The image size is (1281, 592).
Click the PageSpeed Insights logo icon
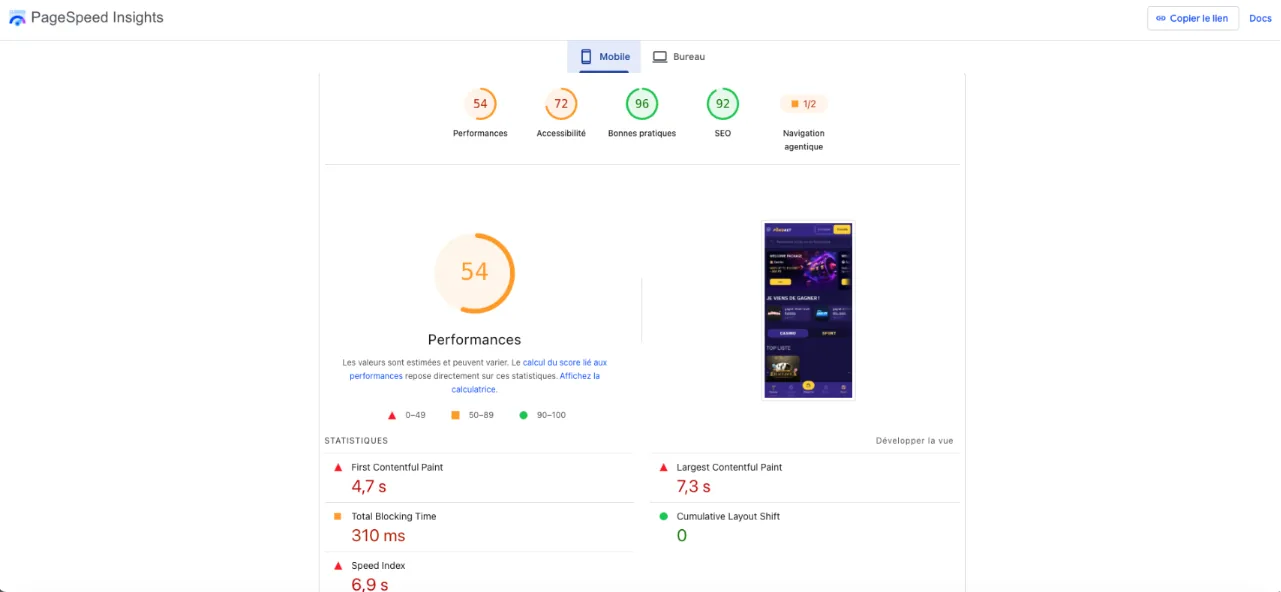pos(17,18)
